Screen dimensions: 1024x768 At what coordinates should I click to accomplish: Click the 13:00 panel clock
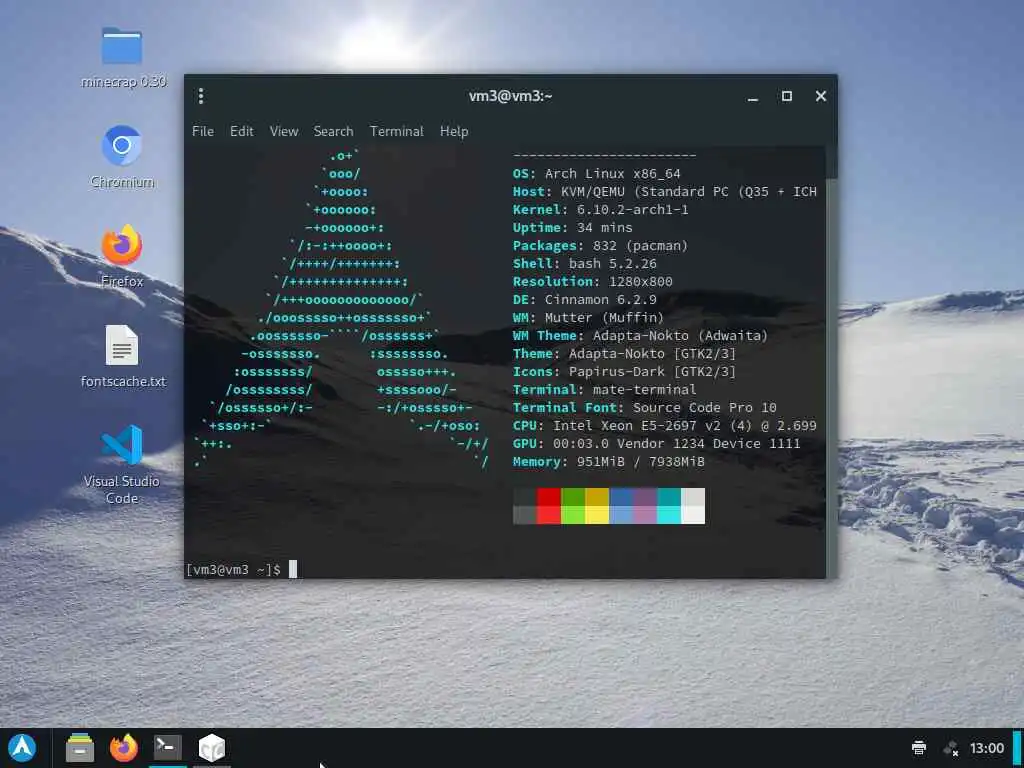point(986,748)
